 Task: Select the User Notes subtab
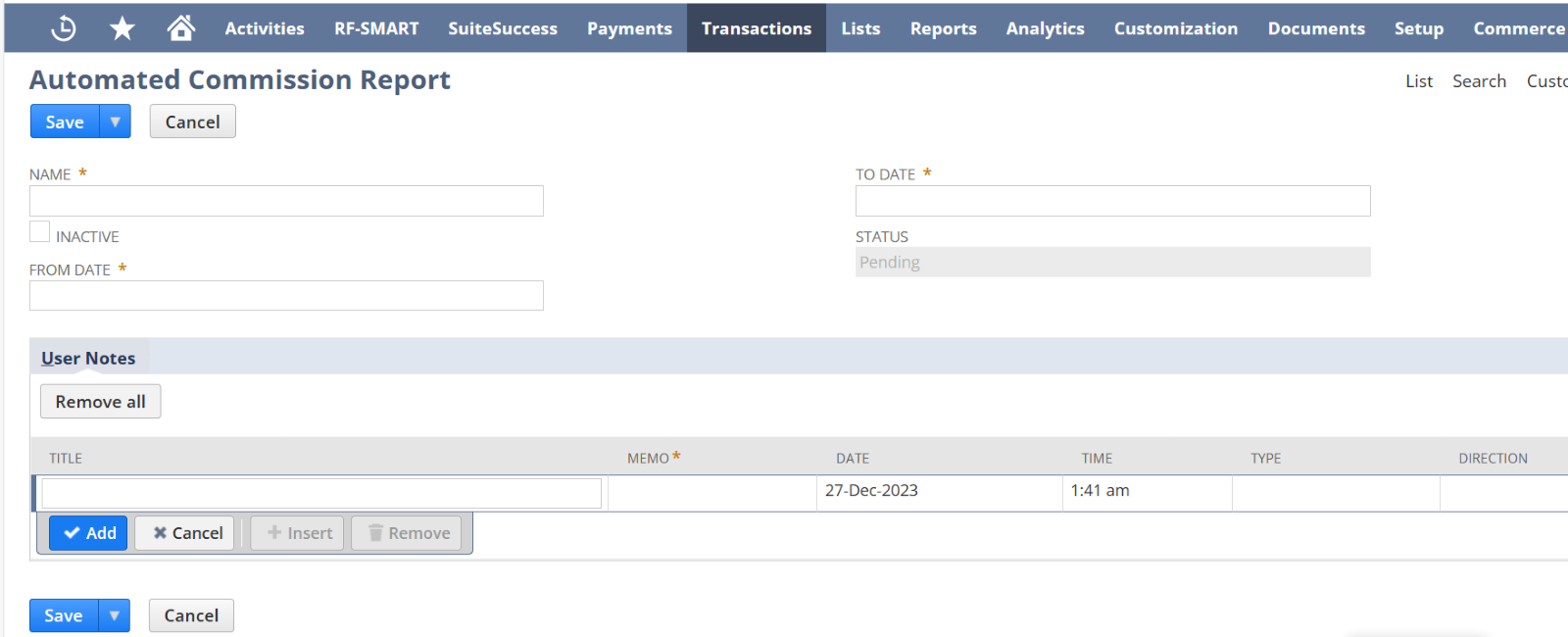tap(88, 359)
